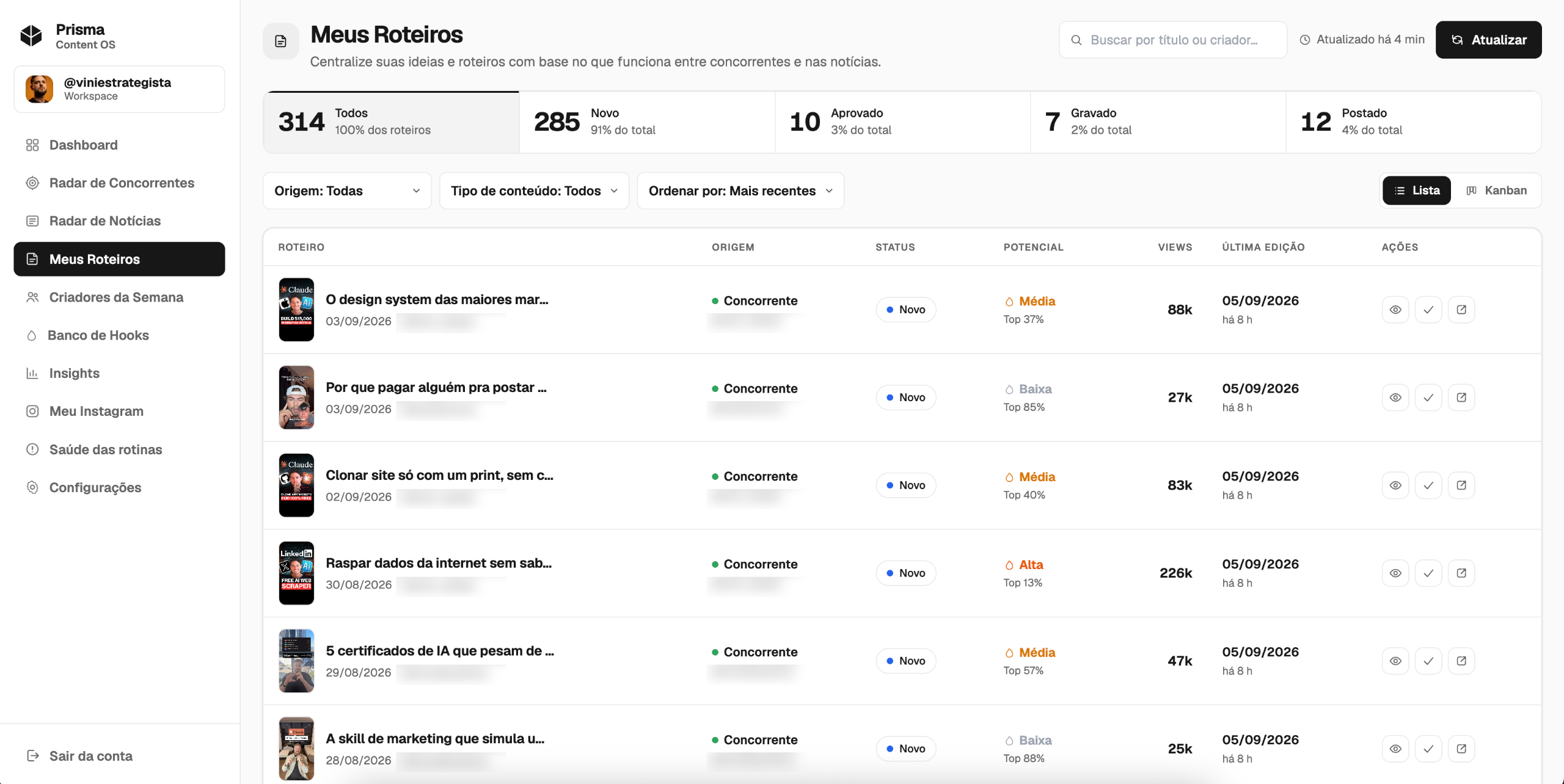Click the Novo status badge for O design system row
The image size is (1564, 784).
[x=906, y=310]
